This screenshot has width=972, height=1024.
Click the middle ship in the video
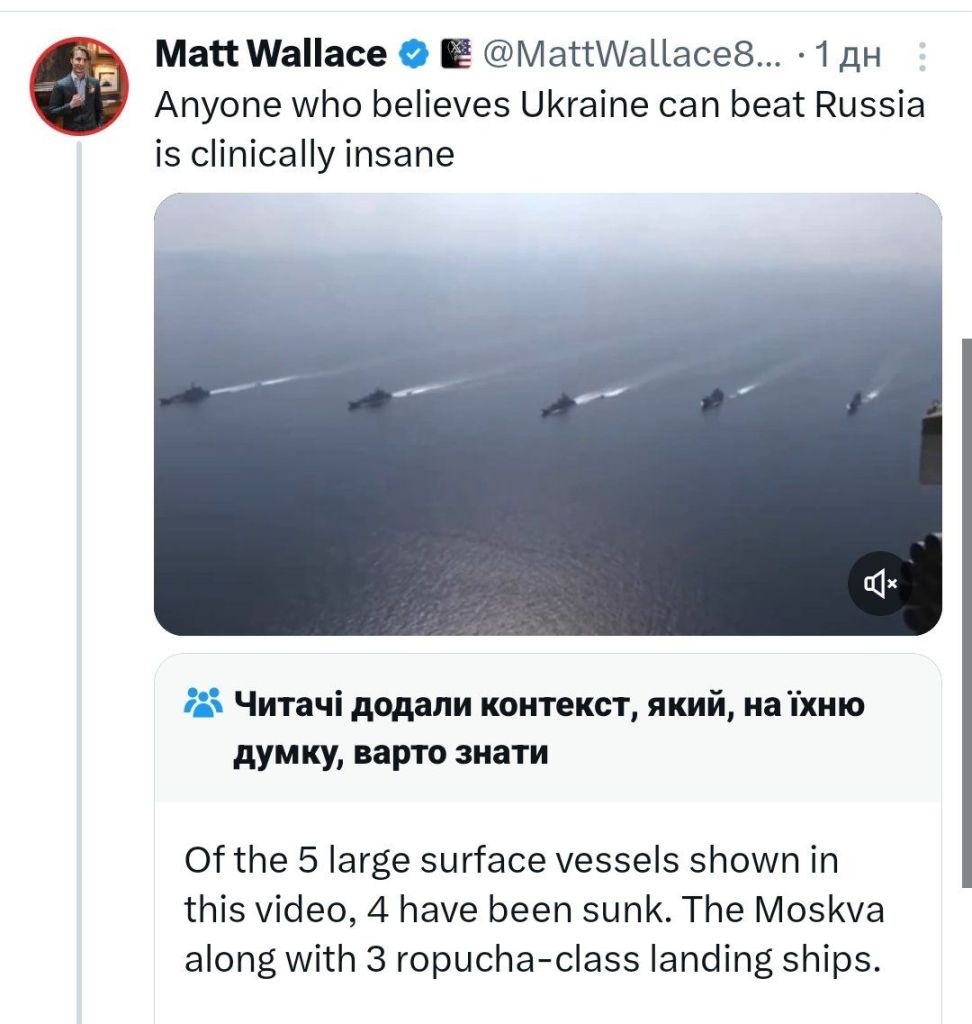tap(559, 404)
